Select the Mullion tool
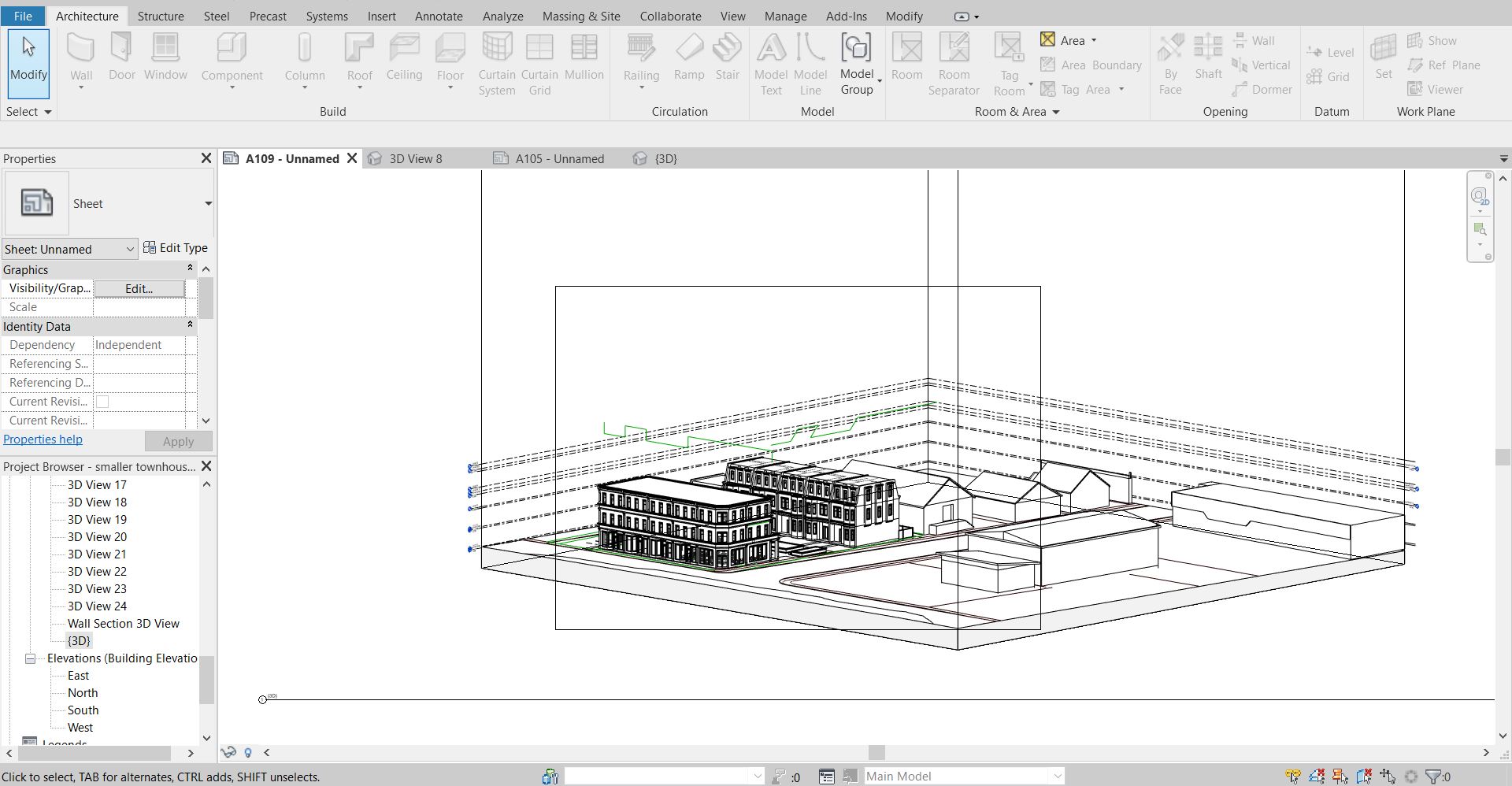1512x786 pixels. (x=584, y=57)
